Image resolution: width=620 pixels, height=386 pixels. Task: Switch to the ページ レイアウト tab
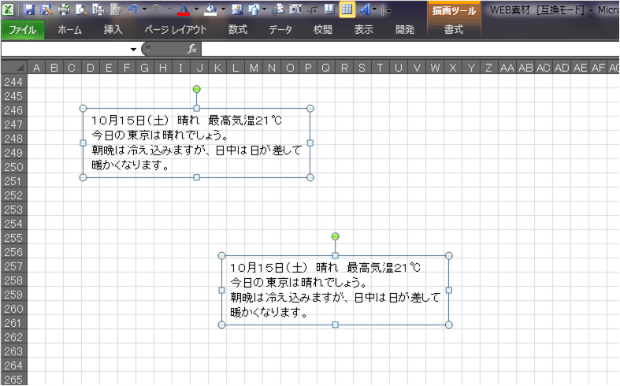[175, 30]
